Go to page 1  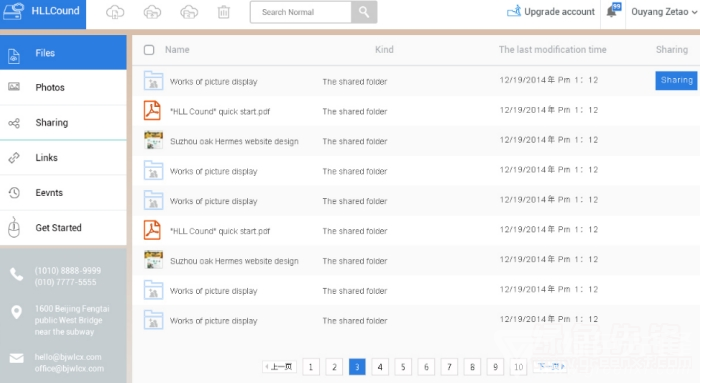click(x=311, y=367)
